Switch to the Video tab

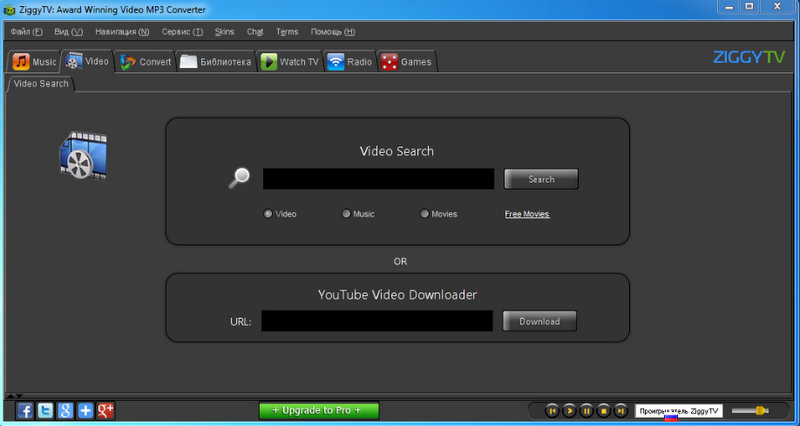pos(87,62)
